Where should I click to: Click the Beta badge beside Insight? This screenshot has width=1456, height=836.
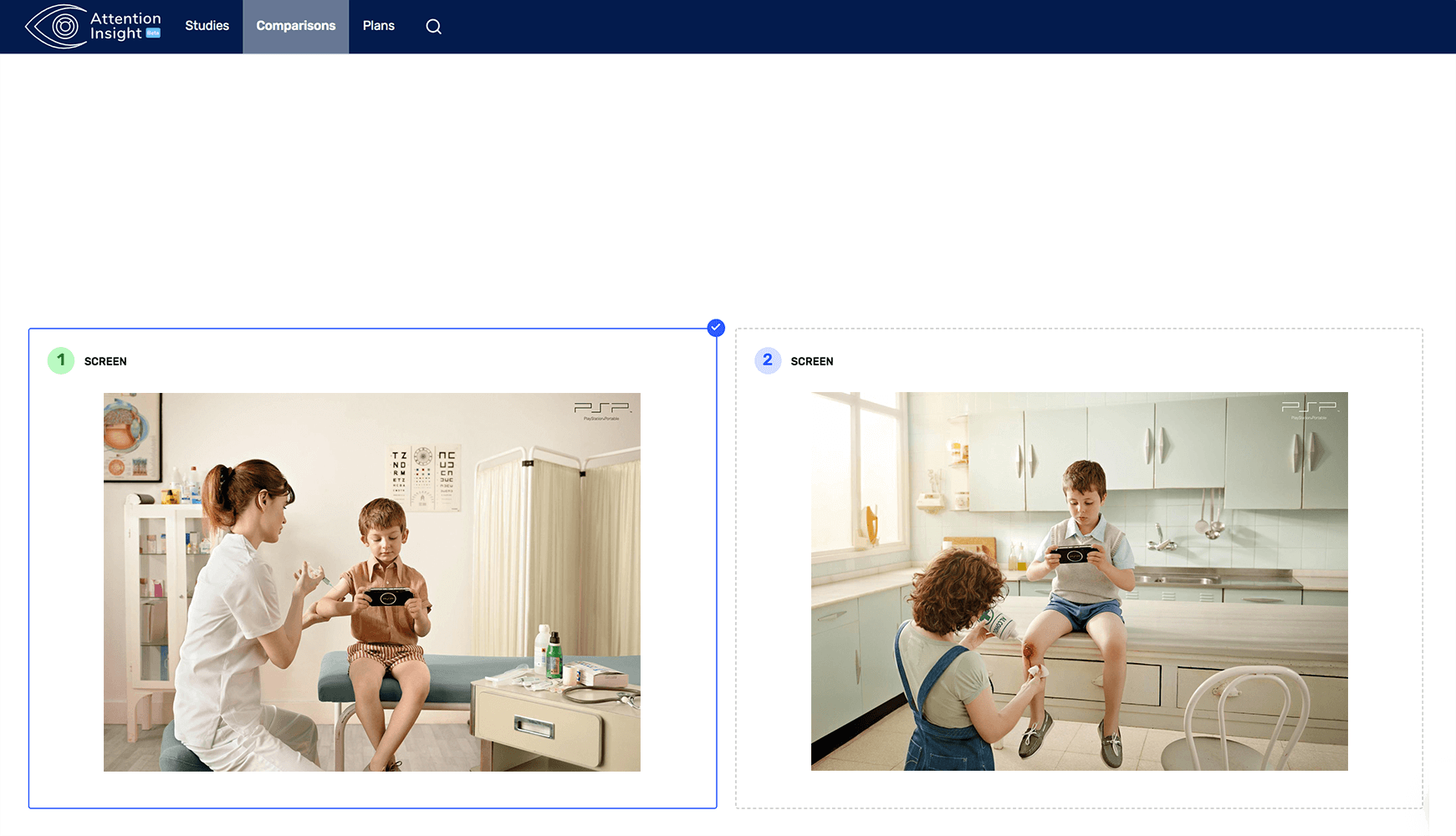pyautogui.click(x=153, y=33)
